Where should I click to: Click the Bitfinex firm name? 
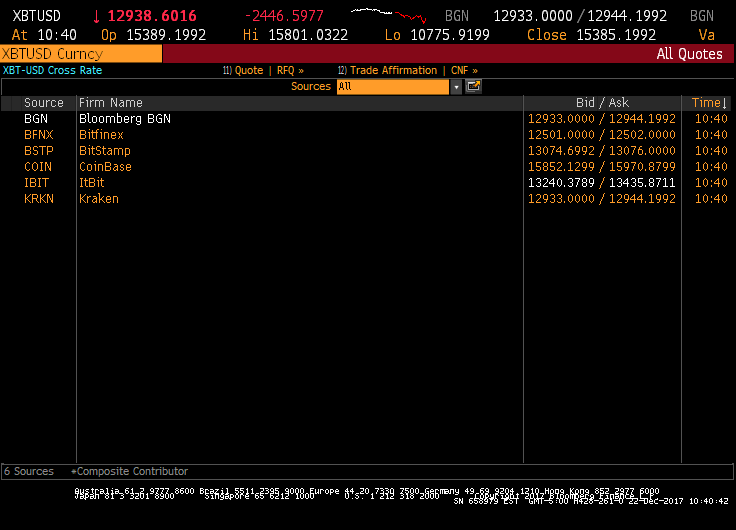click(x=101, y=135)
